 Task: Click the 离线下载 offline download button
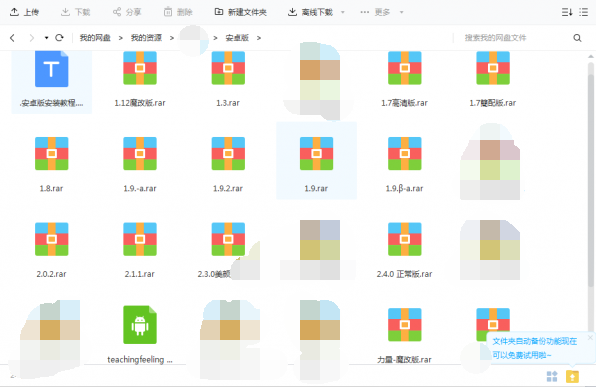(310, 12)
